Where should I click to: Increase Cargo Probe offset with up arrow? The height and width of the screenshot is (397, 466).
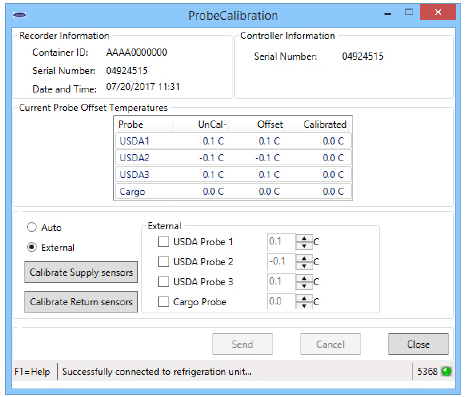click(304, 298)
